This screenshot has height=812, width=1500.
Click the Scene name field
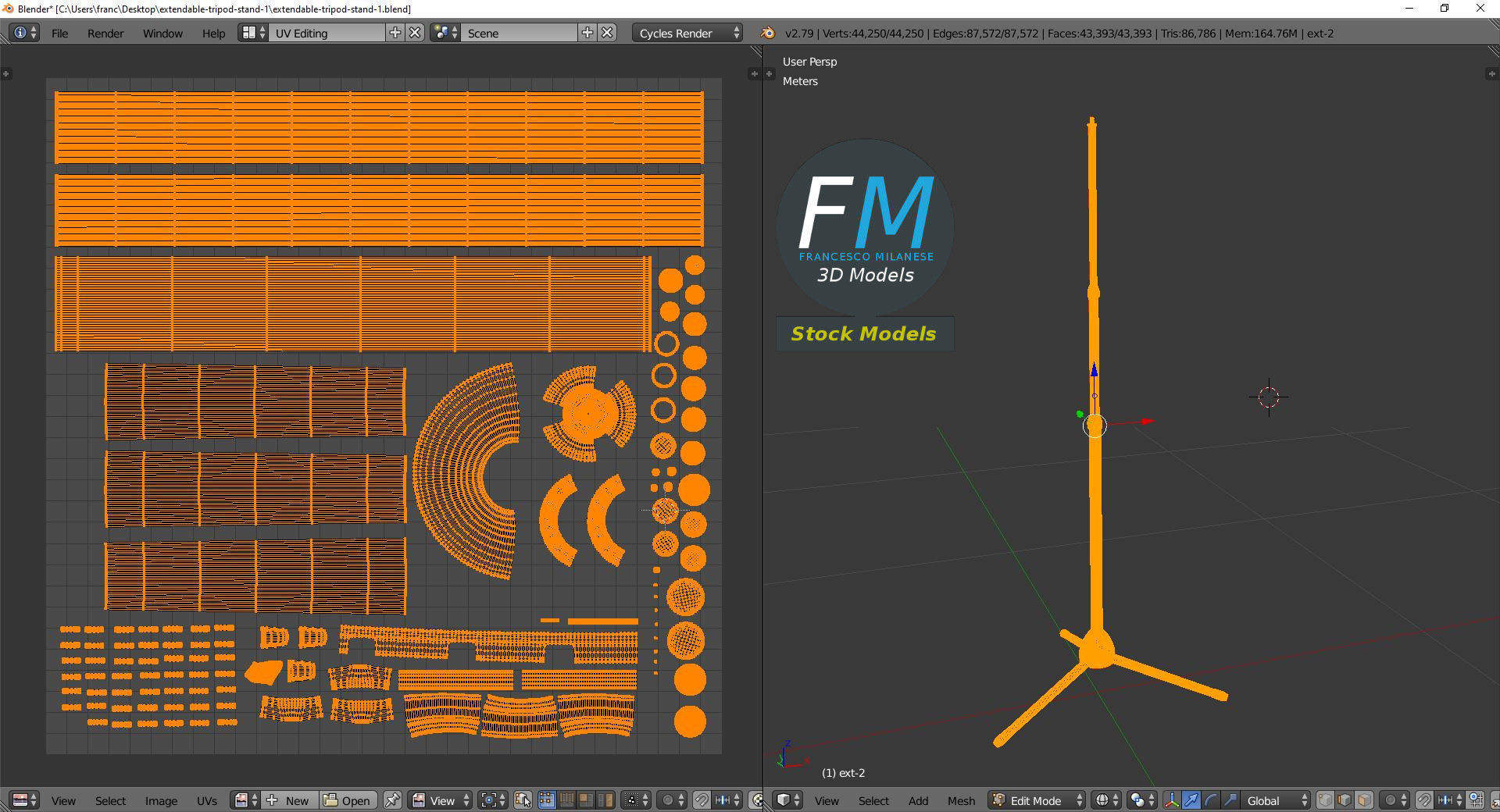click(519, 33)
